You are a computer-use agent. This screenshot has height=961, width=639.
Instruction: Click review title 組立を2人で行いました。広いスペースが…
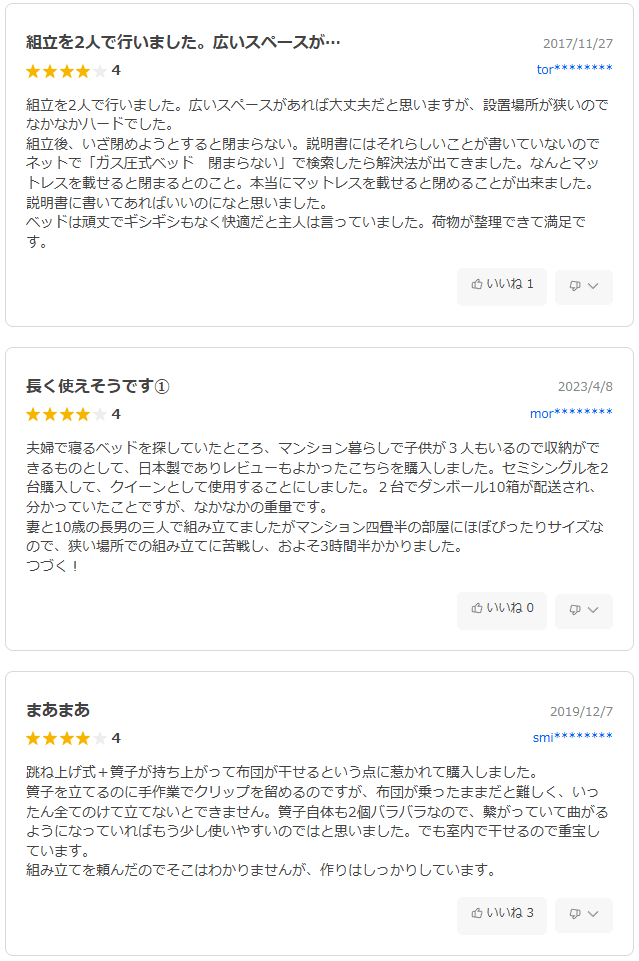pos(183,42)
